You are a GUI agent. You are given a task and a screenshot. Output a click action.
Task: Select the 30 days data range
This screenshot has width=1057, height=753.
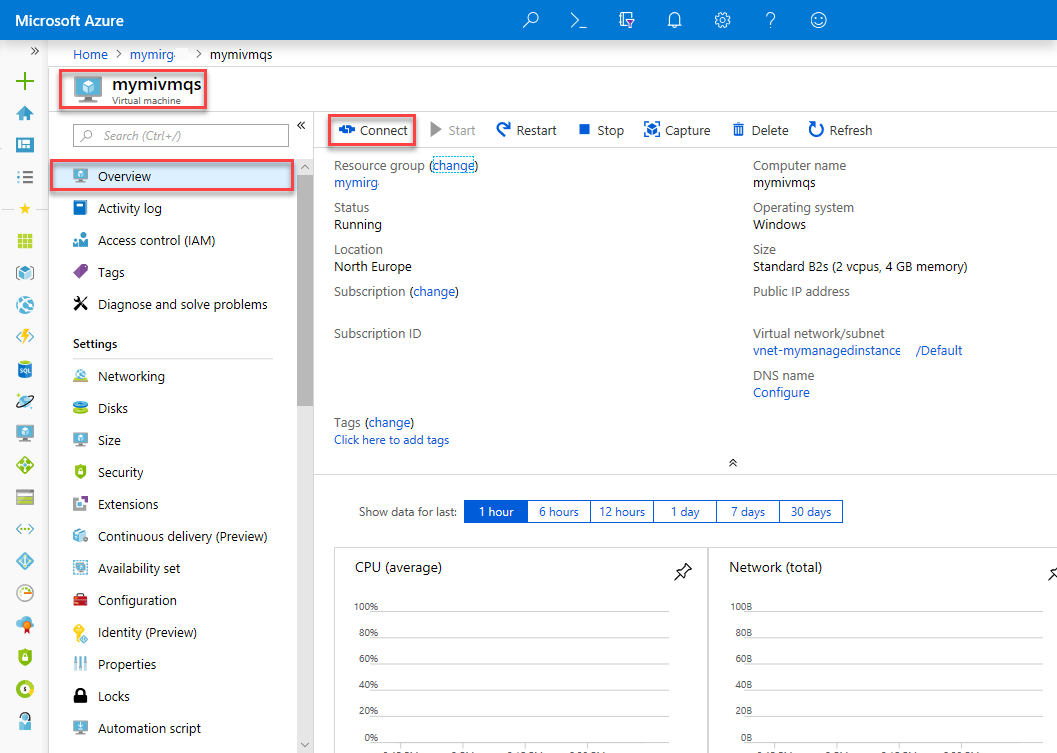tap(810, 511)
